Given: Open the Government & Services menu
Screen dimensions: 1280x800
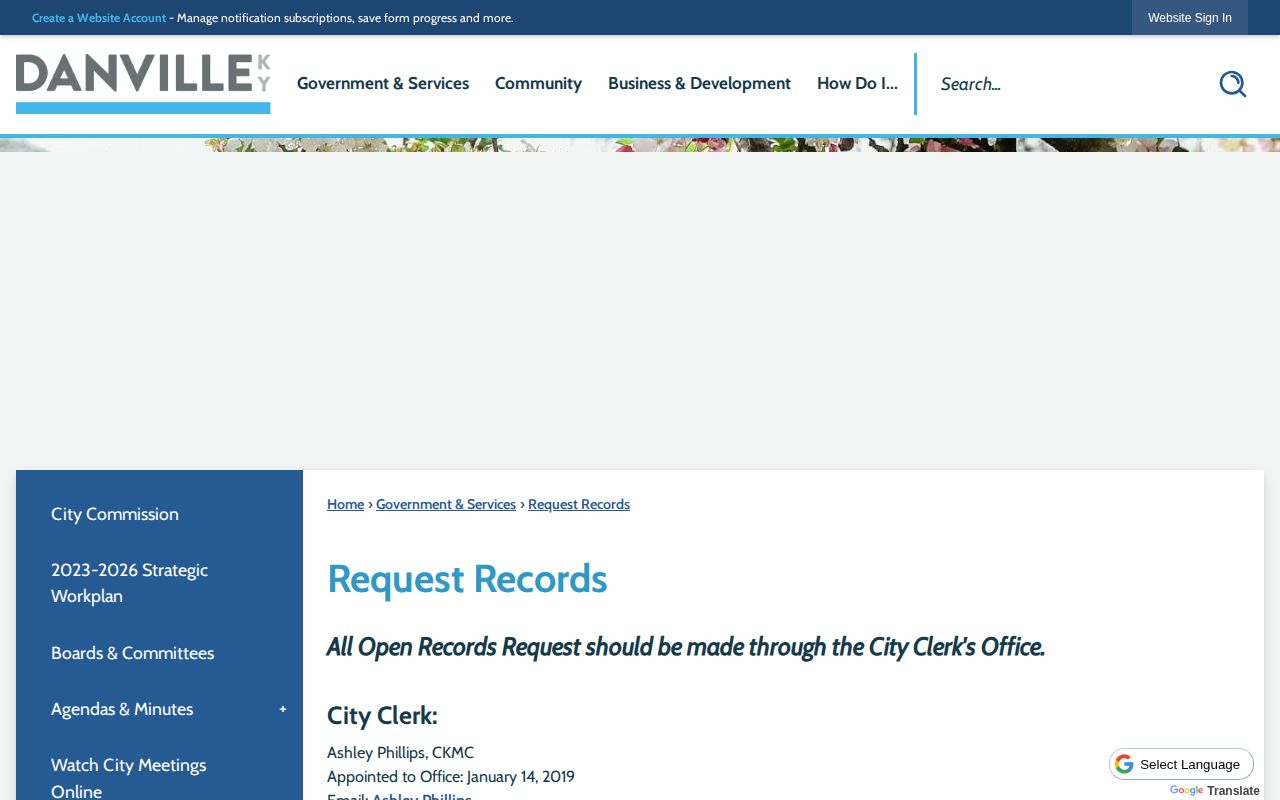Looking at the screenshot, I should coord(383,84).
